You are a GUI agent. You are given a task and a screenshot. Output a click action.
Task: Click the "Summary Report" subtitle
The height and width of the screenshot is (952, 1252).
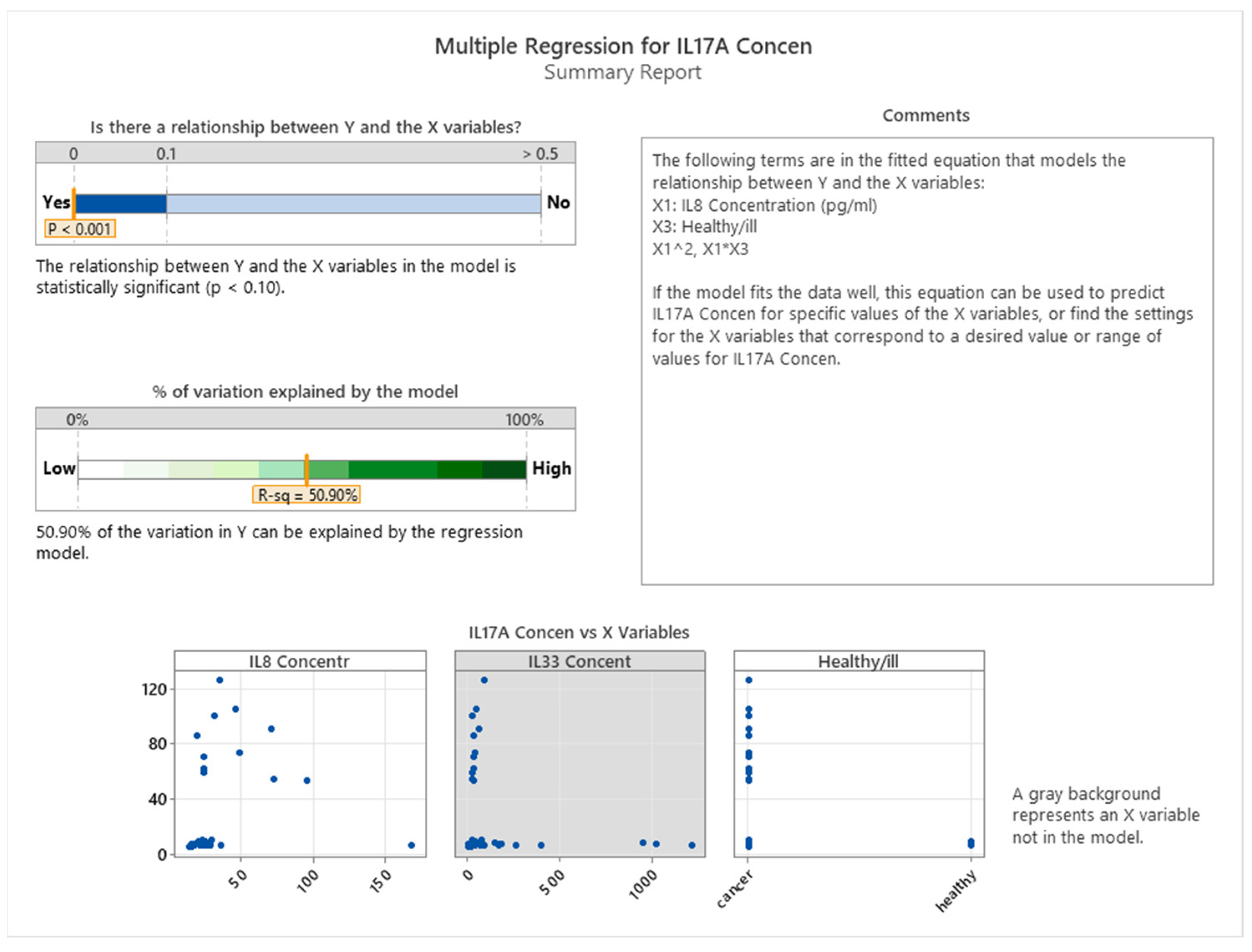[622, 73]
